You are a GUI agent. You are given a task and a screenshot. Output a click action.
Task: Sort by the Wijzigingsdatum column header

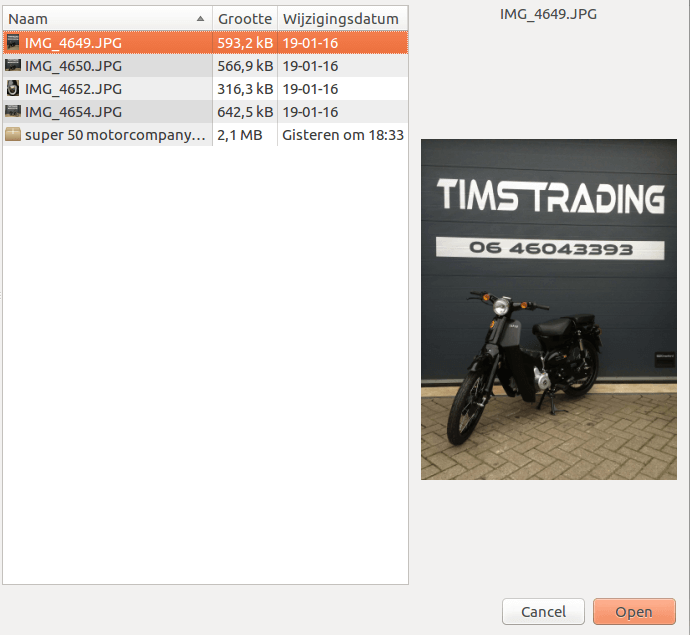point(342,19)
